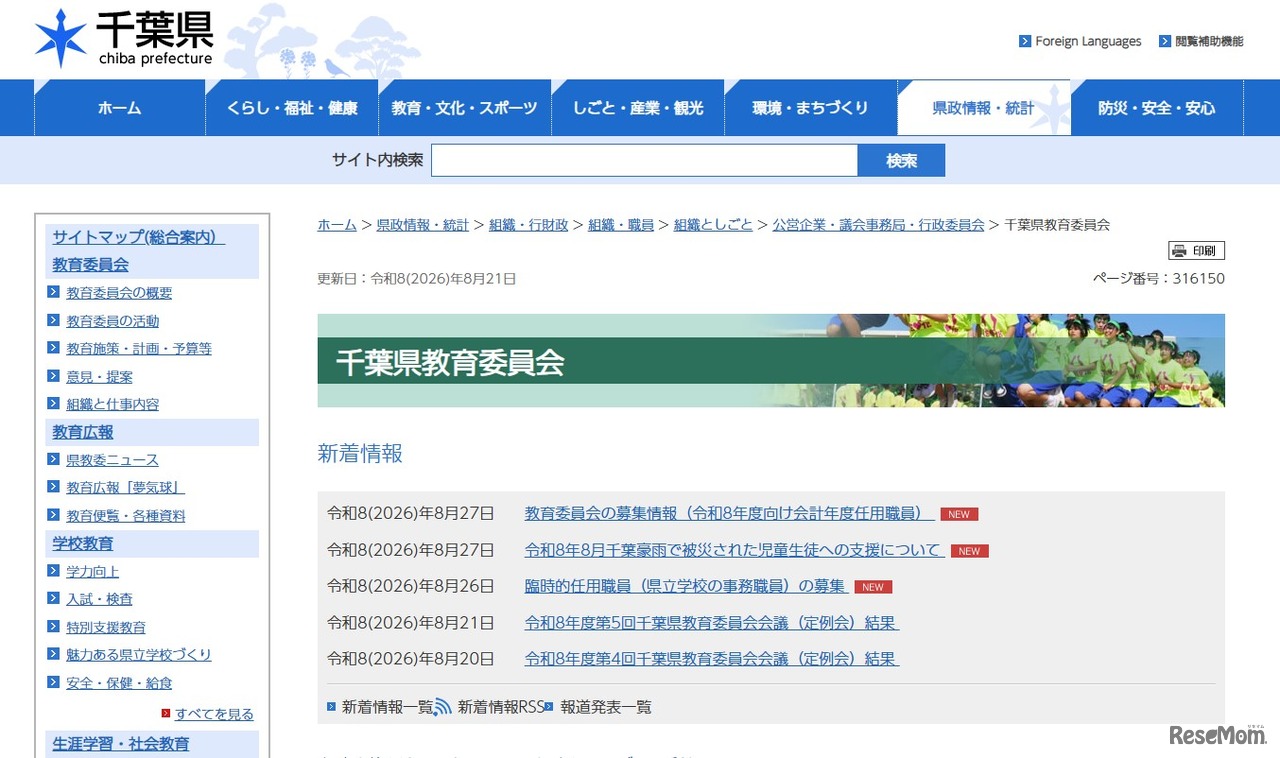The image size is (1280, 758).
Task: Click the 印刷 print button
Action: click(1196, 251)
